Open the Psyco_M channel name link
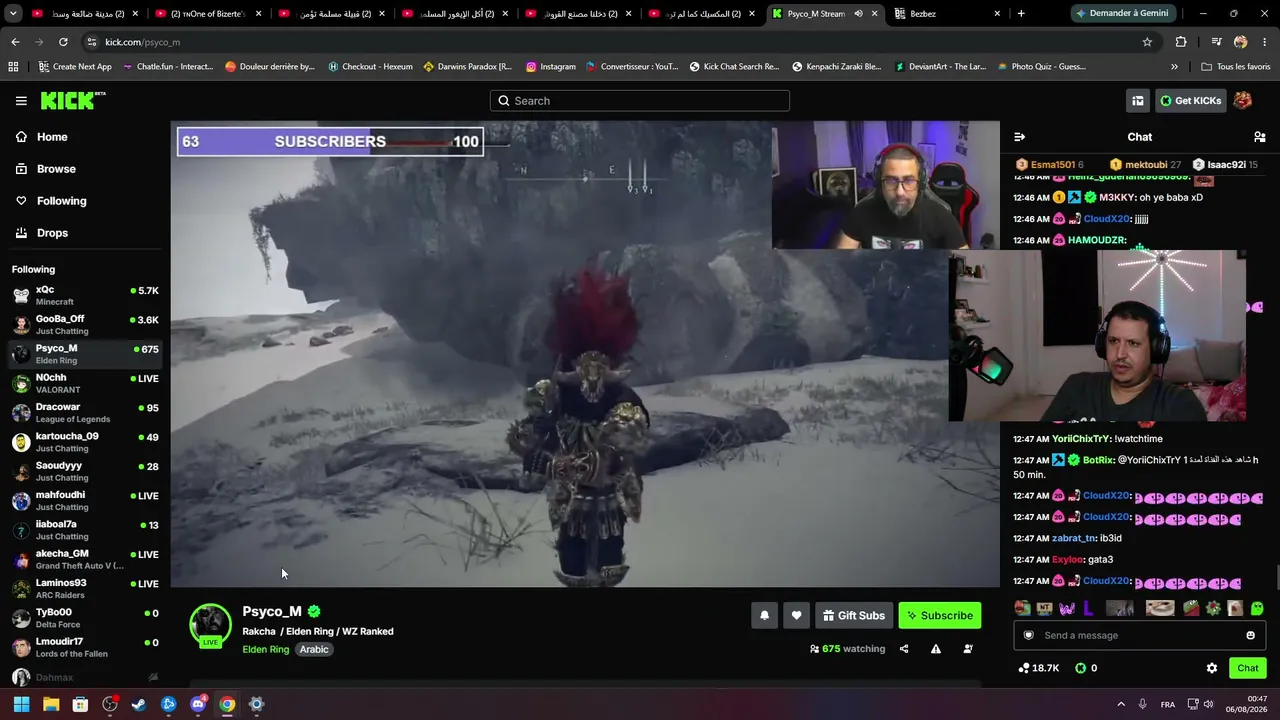The image size is (1280, 720). pos(272,611)
